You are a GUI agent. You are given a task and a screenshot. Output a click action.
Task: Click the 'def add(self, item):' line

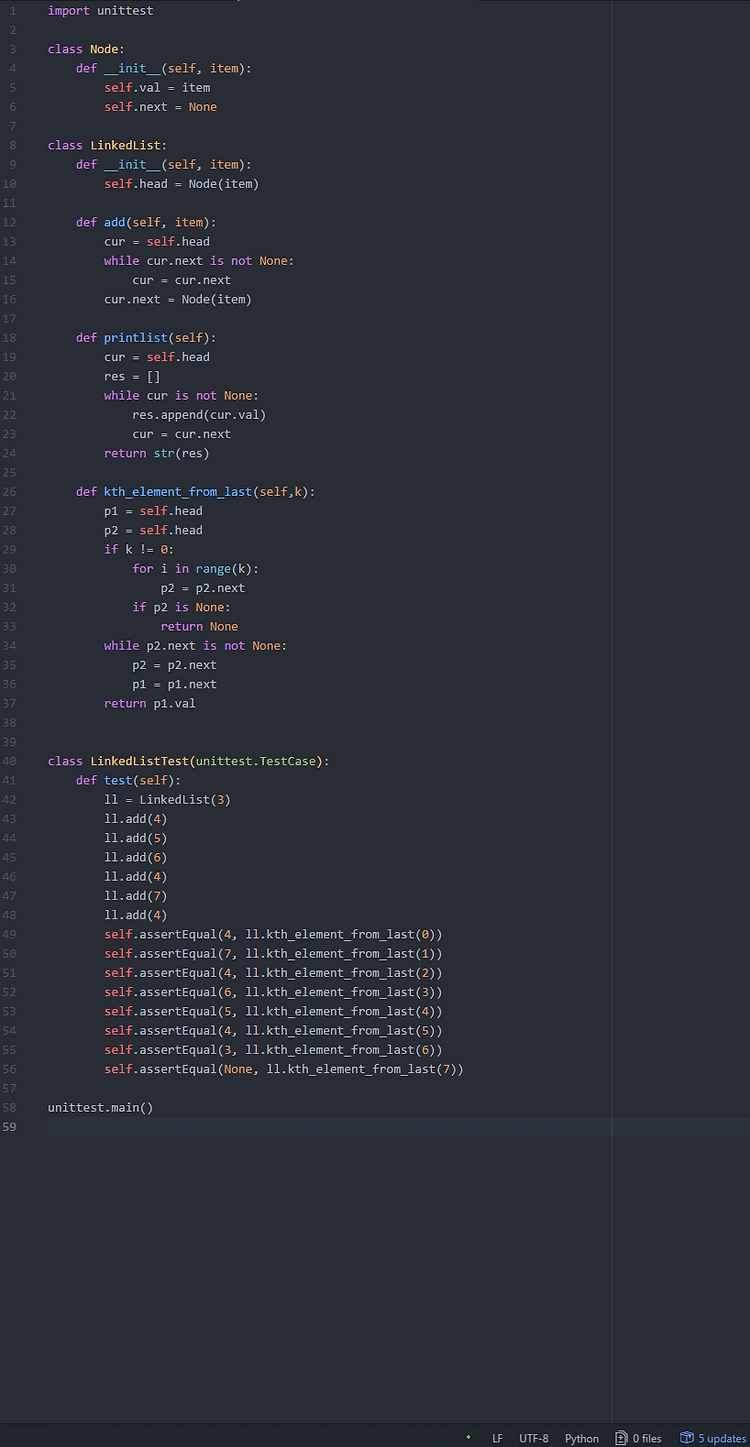146,222
